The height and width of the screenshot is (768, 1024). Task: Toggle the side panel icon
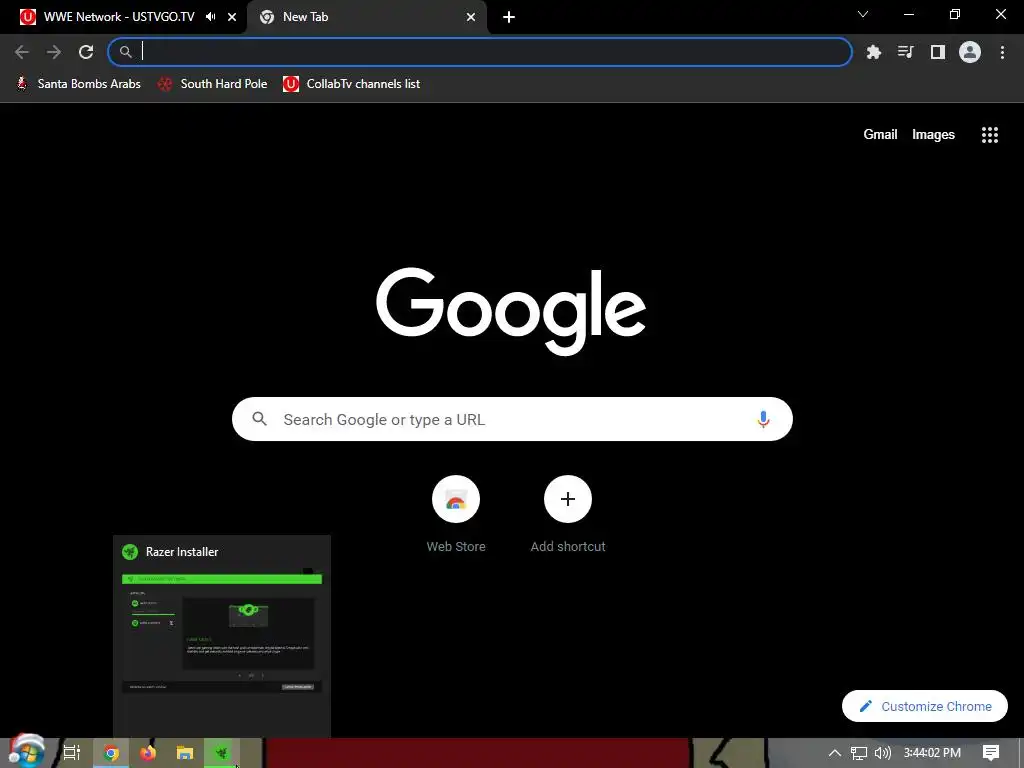pos(938,52)
